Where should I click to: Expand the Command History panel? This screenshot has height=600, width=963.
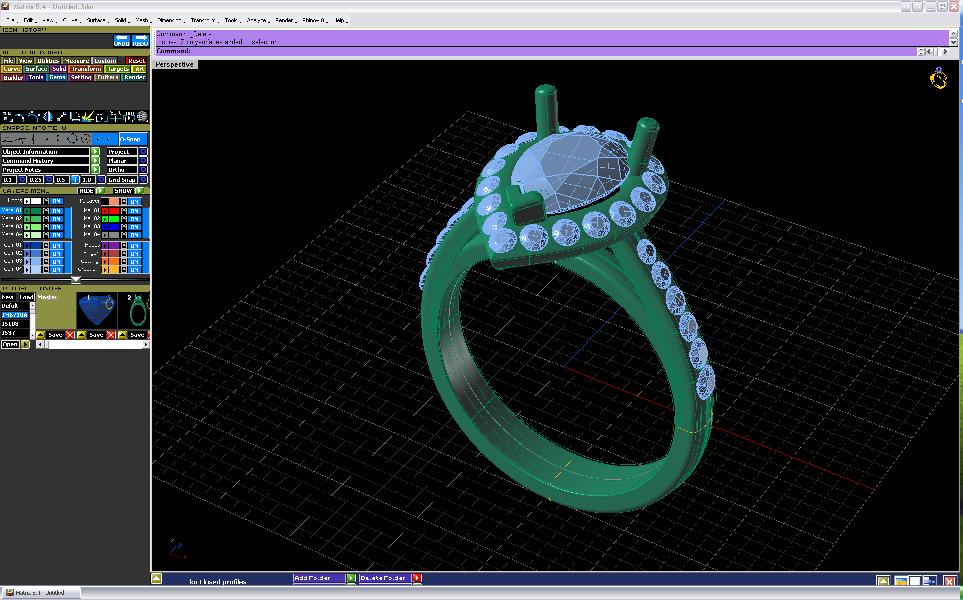point(96,161)
